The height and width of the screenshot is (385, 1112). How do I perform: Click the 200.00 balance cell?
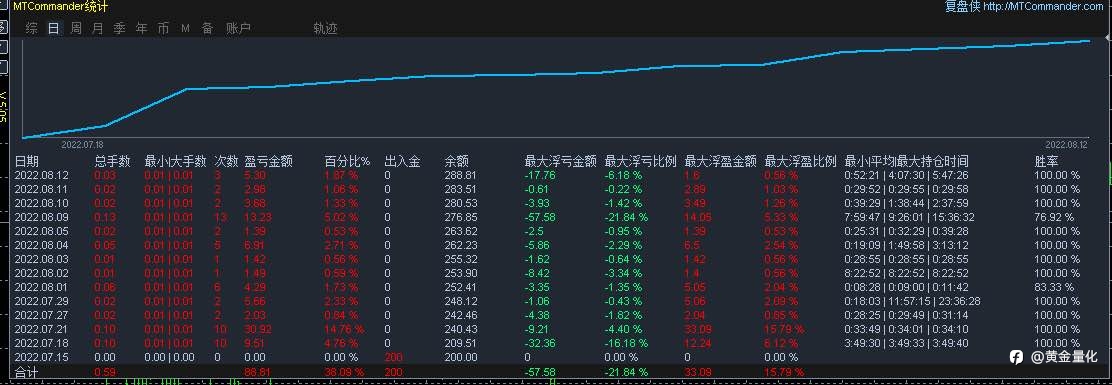[460, 357]
